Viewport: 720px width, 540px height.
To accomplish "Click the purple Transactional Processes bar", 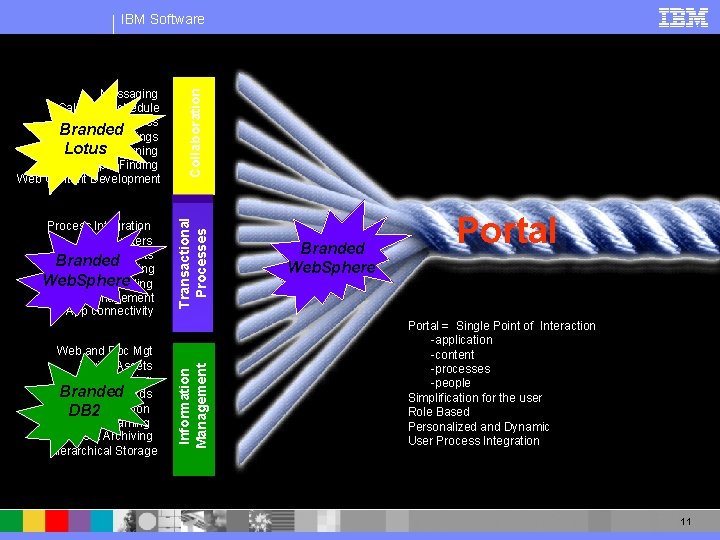I will coord(193,264).
